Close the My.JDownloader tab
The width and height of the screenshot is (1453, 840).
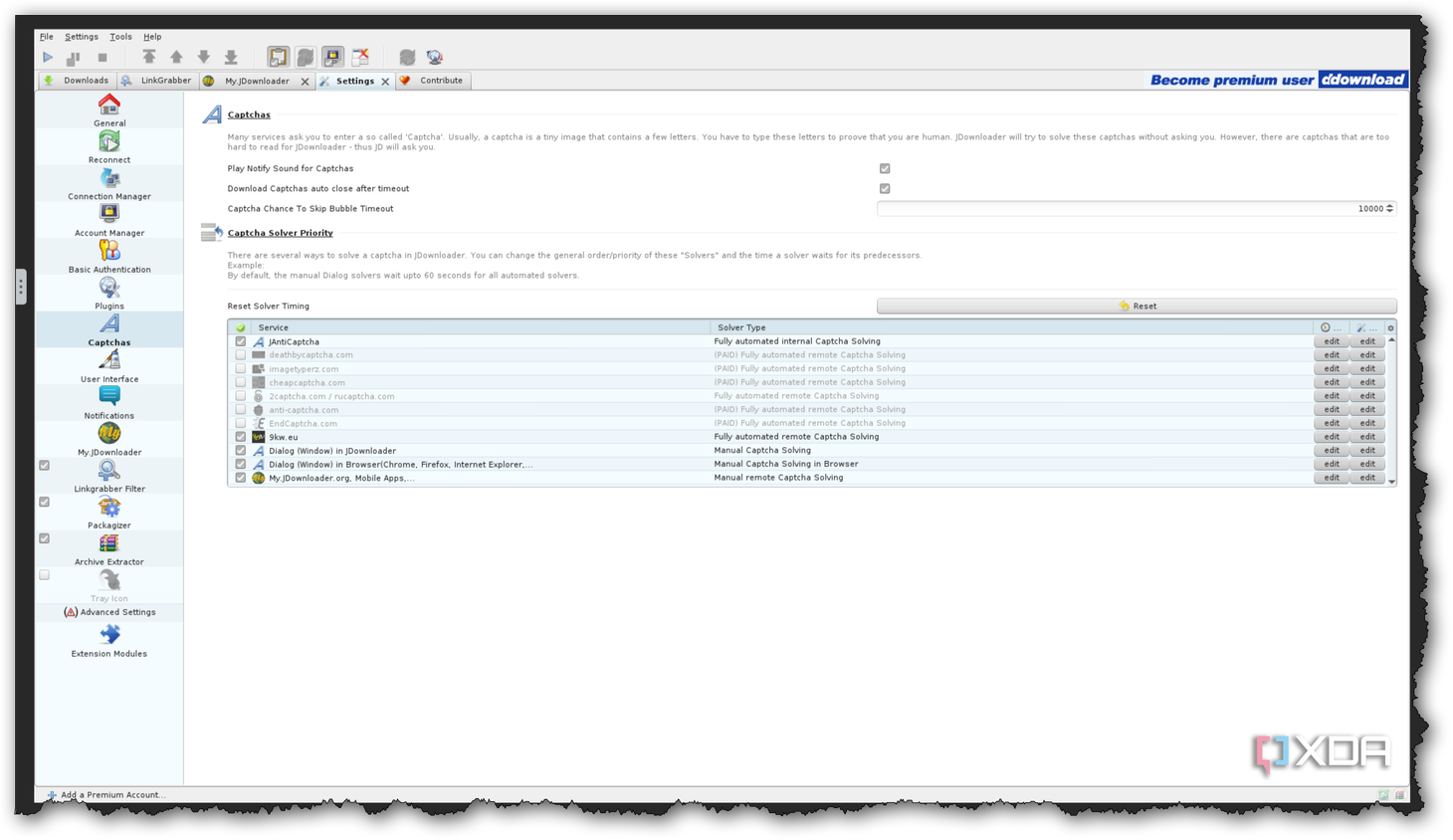pyautogui.click(x=306, y=82)
